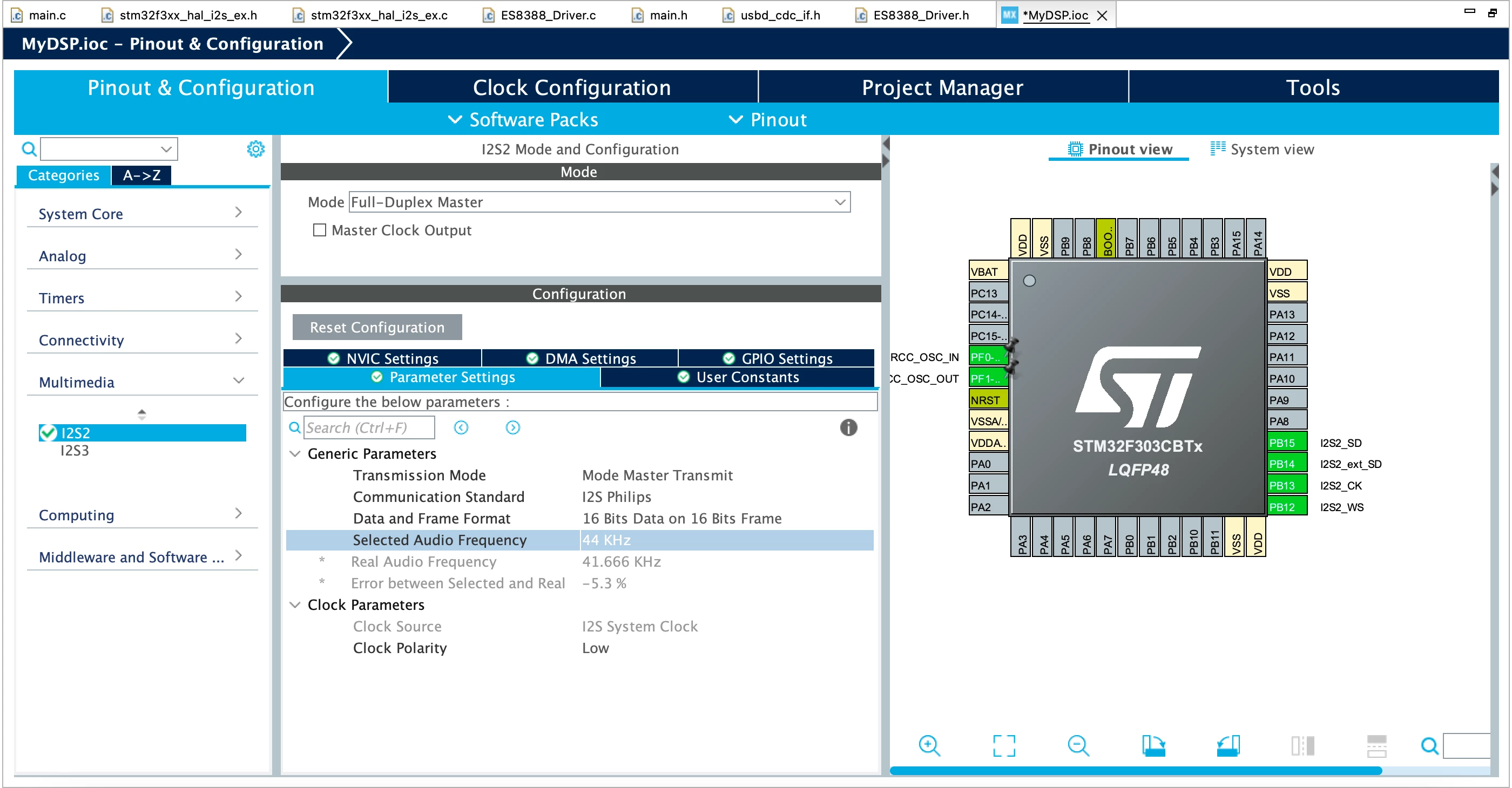Open the Software Packs dropdown menu
The height and width of the screenshot is (788, 1512).
[522, 120]
